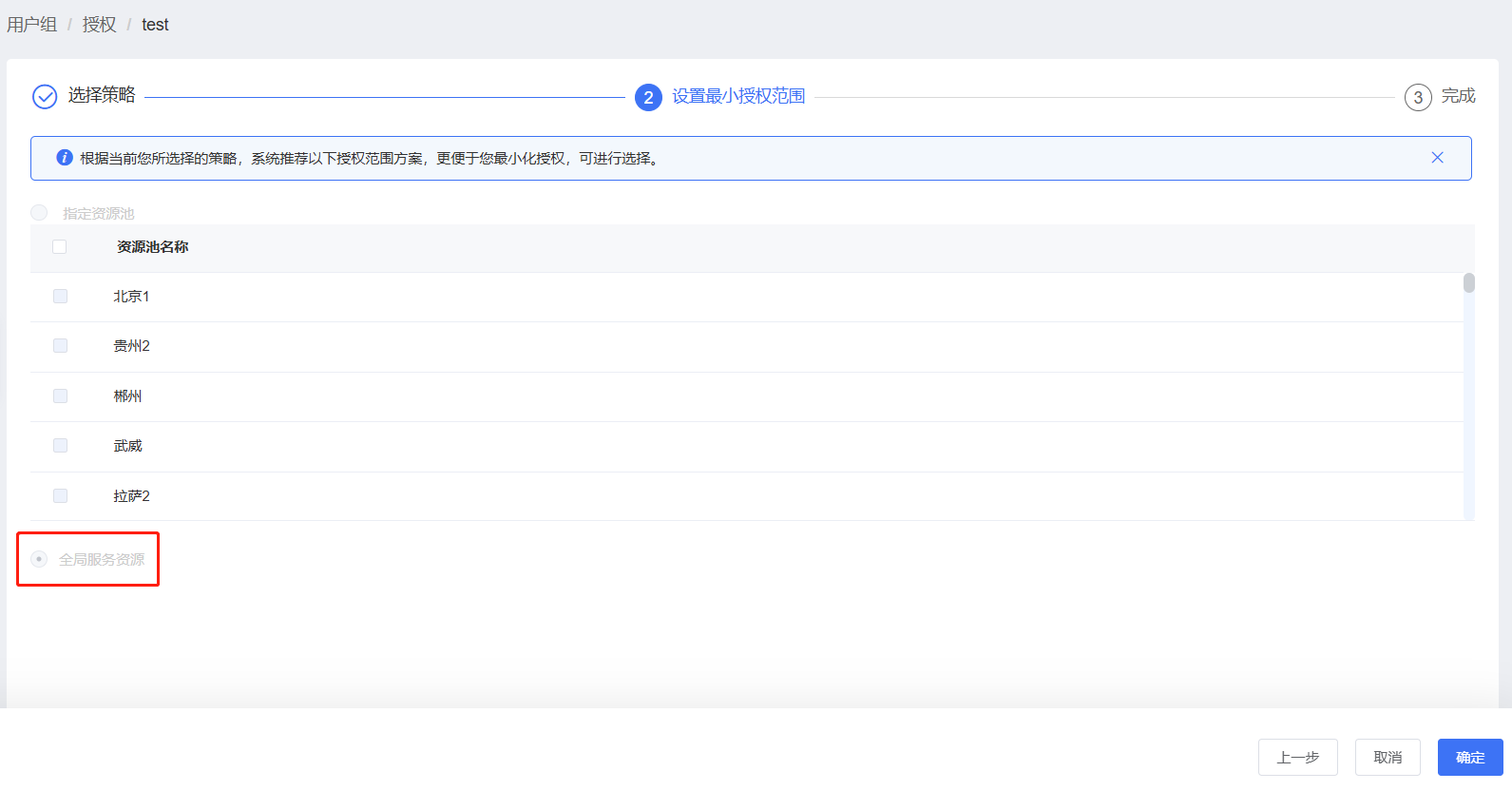Image resolution: width=1512 pixels, height=791 pixels.
Task: Check the 武威 resource pool checkbox
Action: click(60, 446)
